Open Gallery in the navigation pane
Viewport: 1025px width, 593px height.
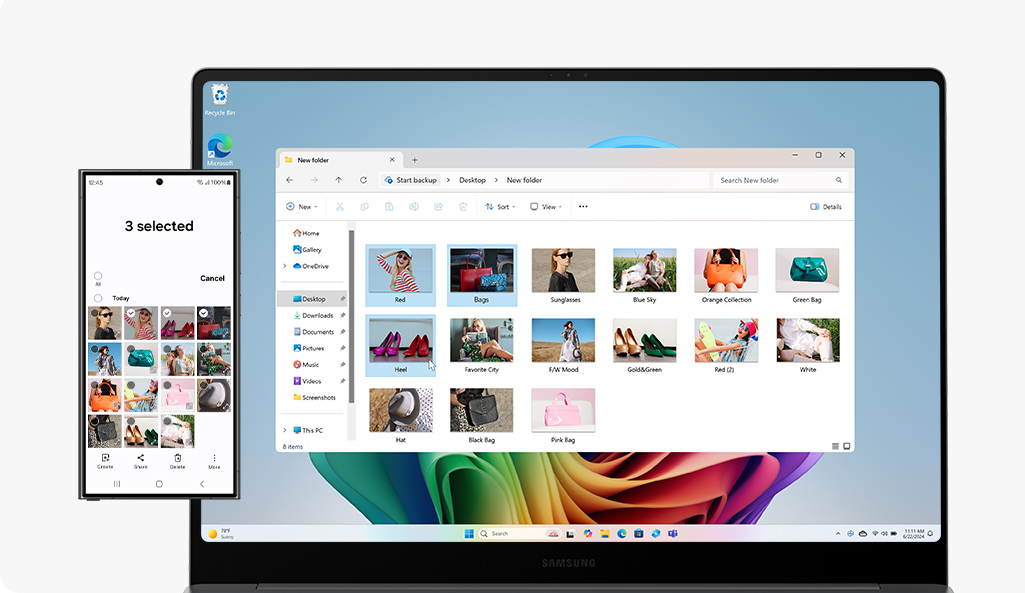click(307, 250)
